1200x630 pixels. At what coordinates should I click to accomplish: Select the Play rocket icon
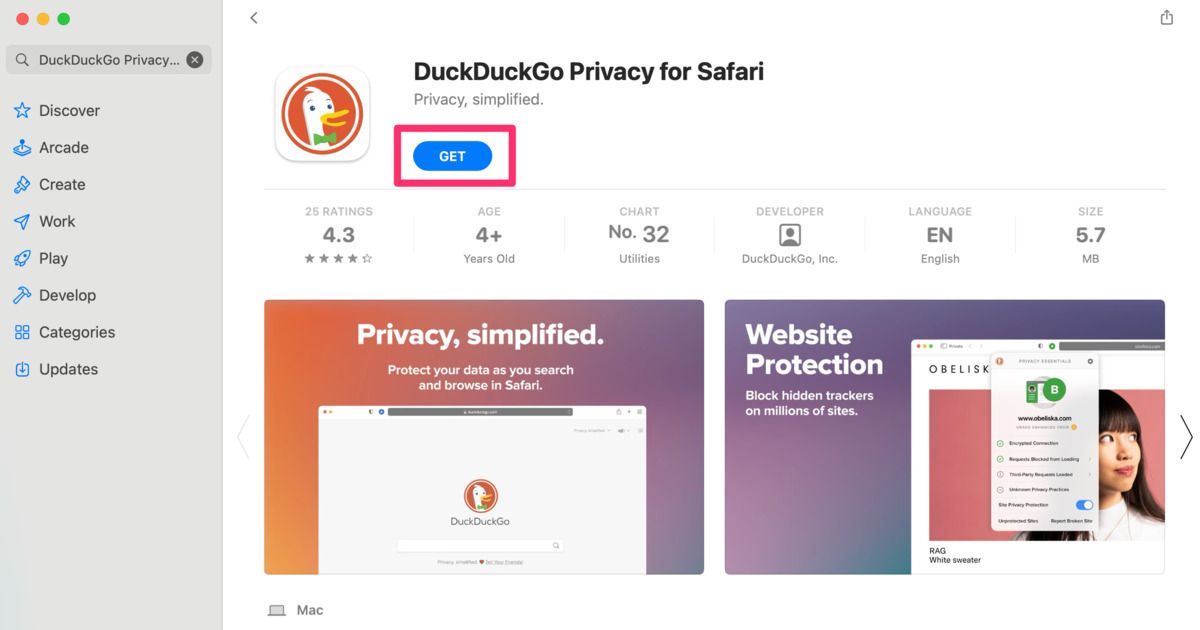point(22,259)
